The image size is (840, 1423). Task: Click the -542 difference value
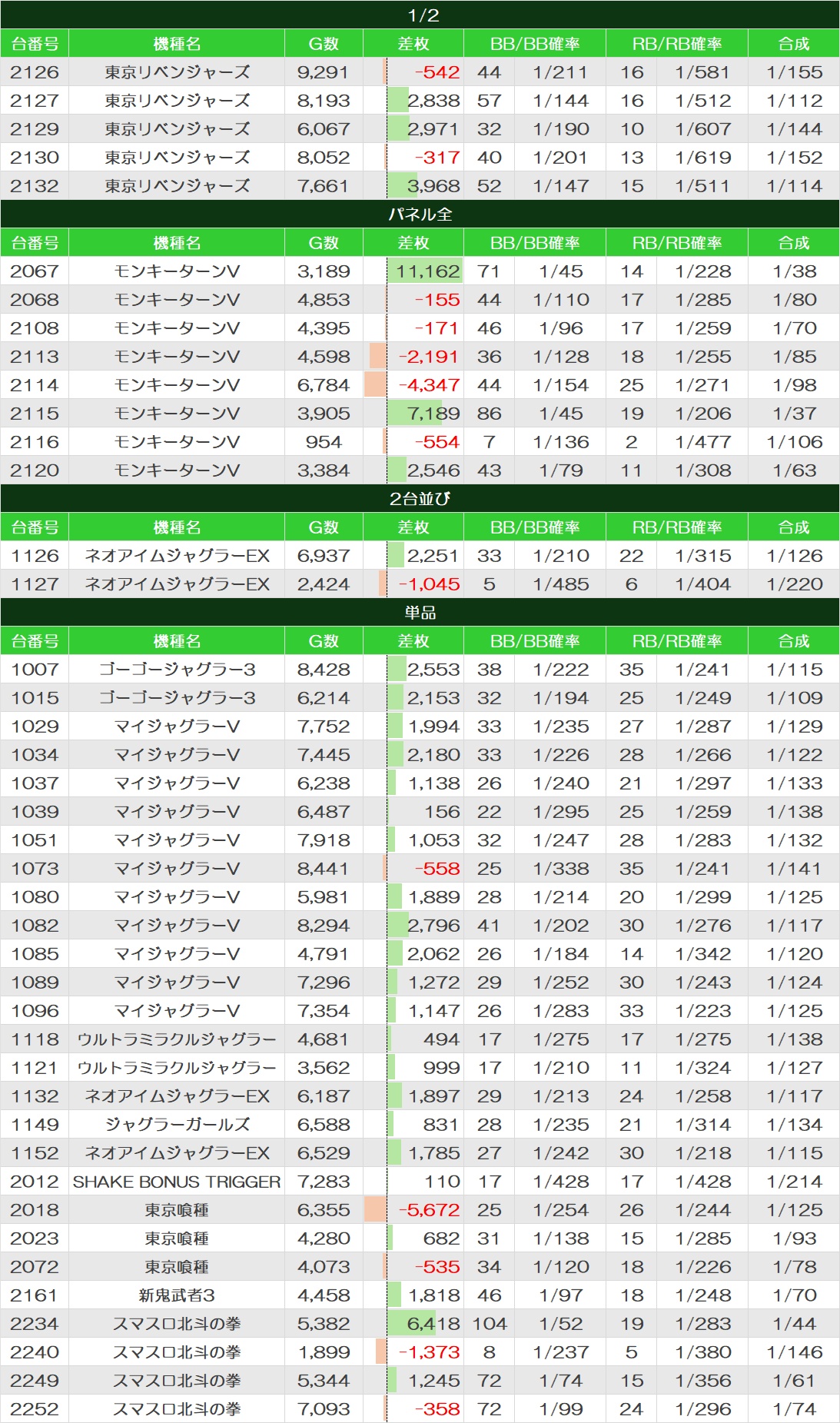[437, 72]
